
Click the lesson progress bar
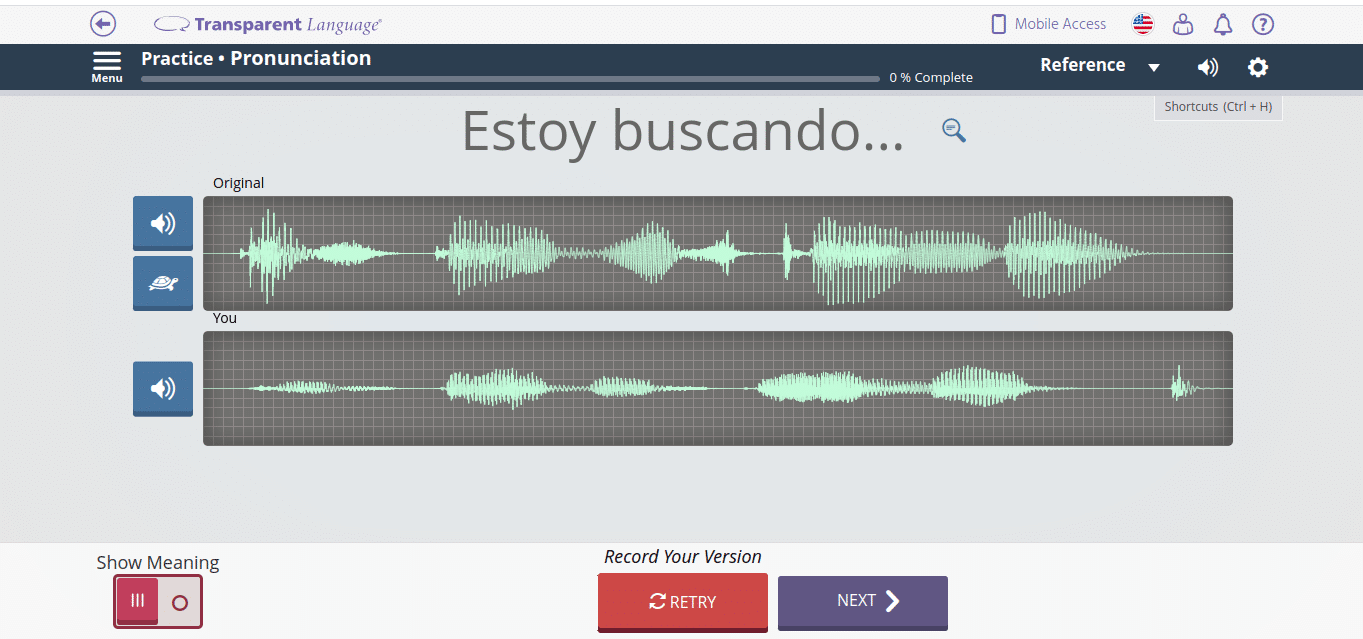coord(510,79)
